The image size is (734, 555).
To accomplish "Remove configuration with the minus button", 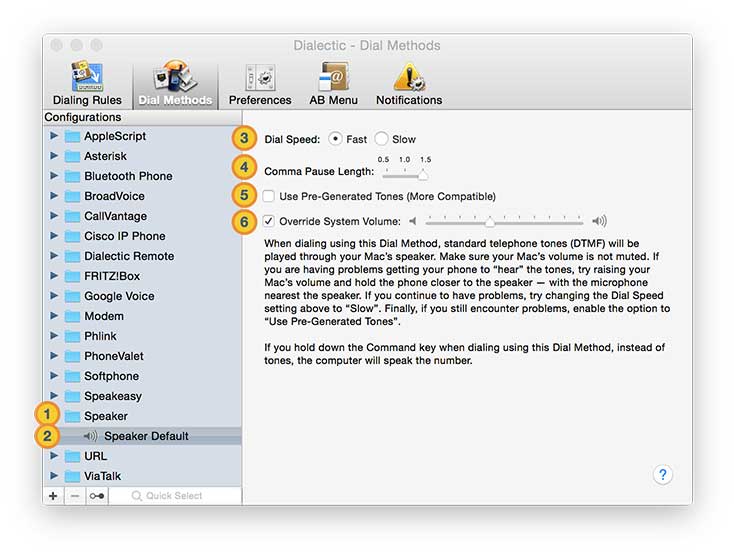I will pyautogui.click(x=75, y=496).
